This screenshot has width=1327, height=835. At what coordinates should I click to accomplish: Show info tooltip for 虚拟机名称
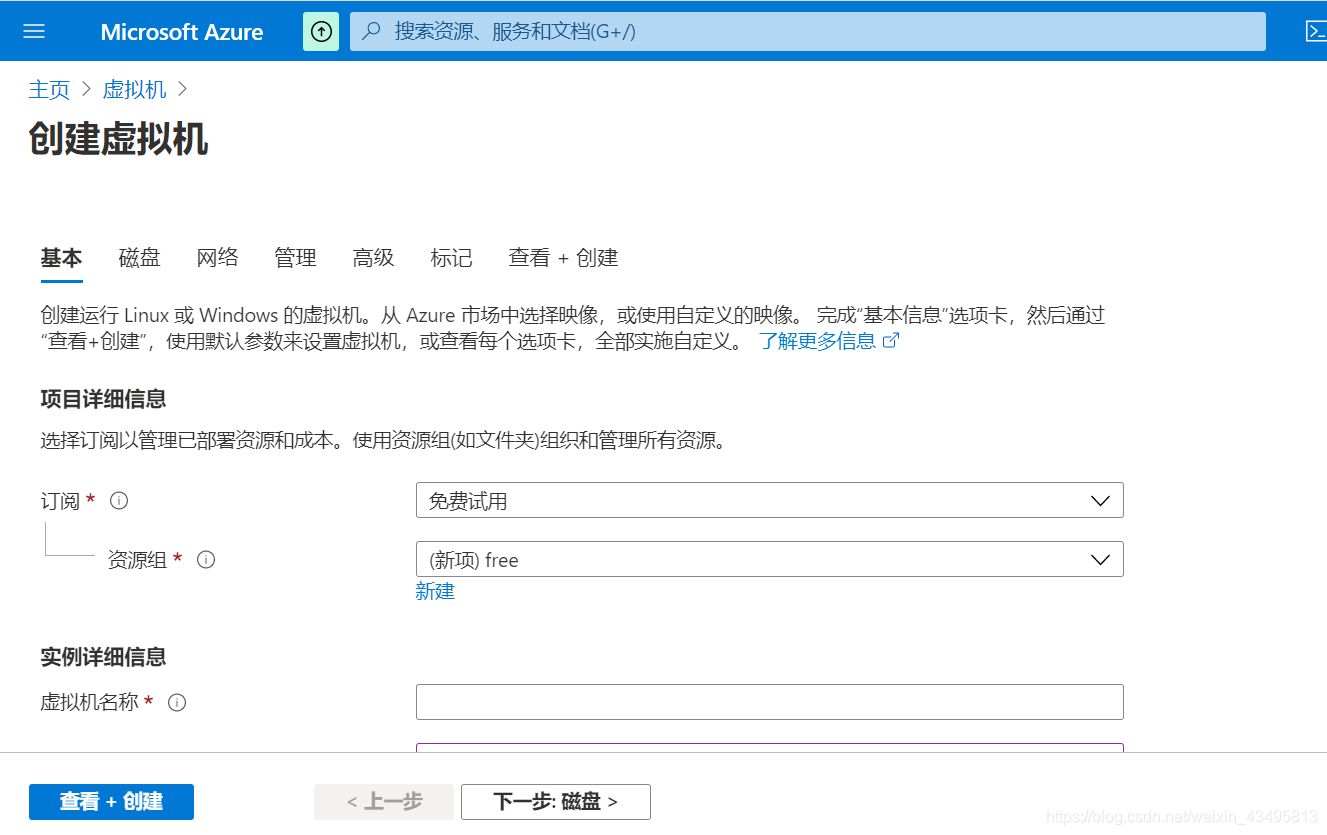pyautogui.click(x=177, y=702)
